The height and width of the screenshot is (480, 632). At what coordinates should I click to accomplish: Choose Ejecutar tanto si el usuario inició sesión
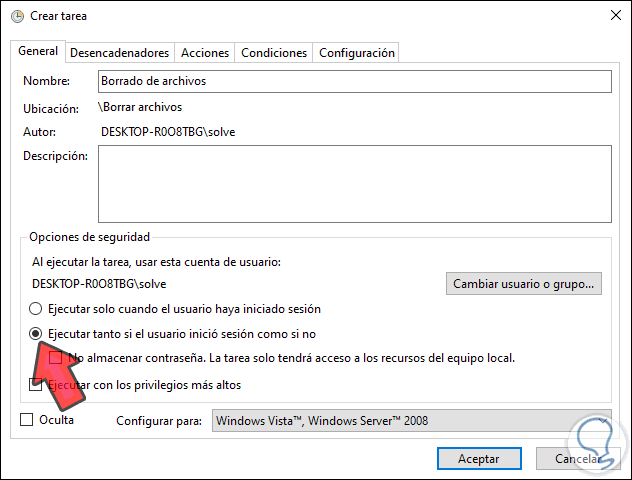tap(37, 333)
